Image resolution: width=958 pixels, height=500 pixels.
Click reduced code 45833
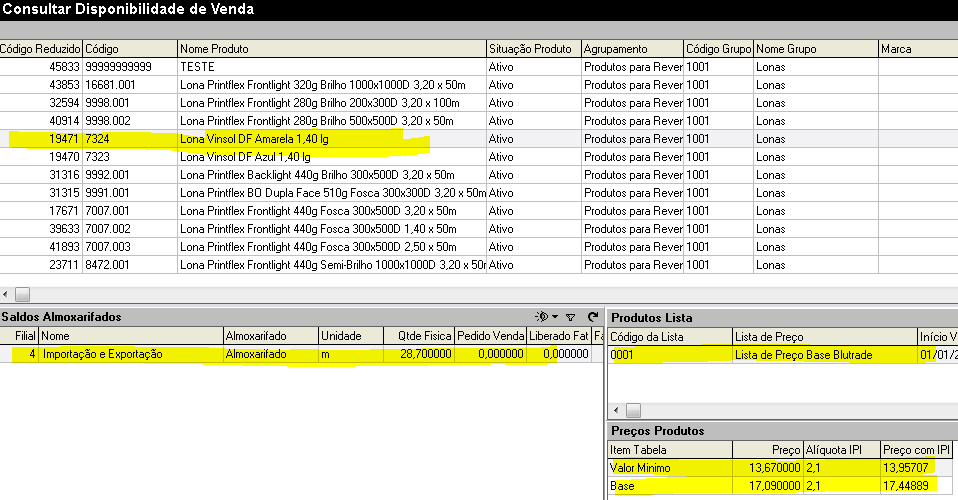click(64, 67)
